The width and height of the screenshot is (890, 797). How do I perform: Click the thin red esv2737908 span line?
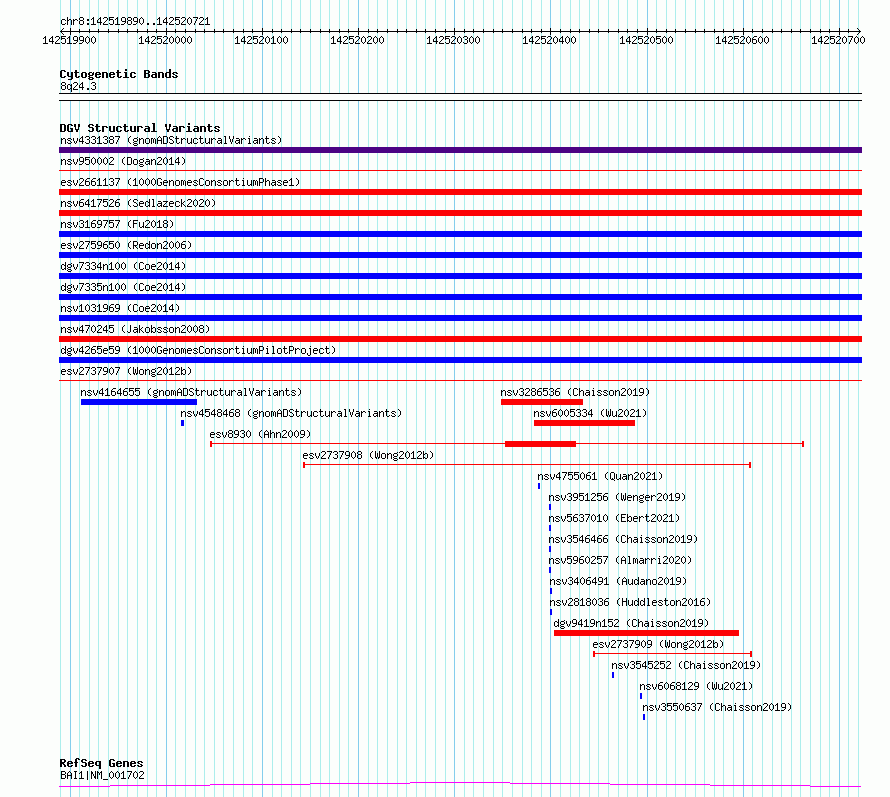pos(527,465)
